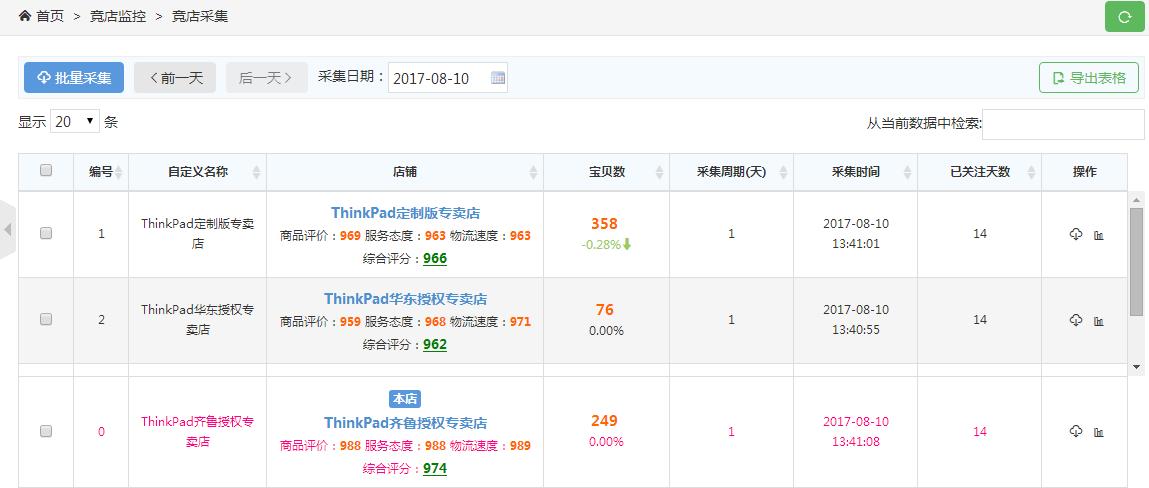The width and height of the screenshot is (1149, 488).
Task: Click custom name ThinkPad定制版专卖店 cell
Action: pos(197,234)
